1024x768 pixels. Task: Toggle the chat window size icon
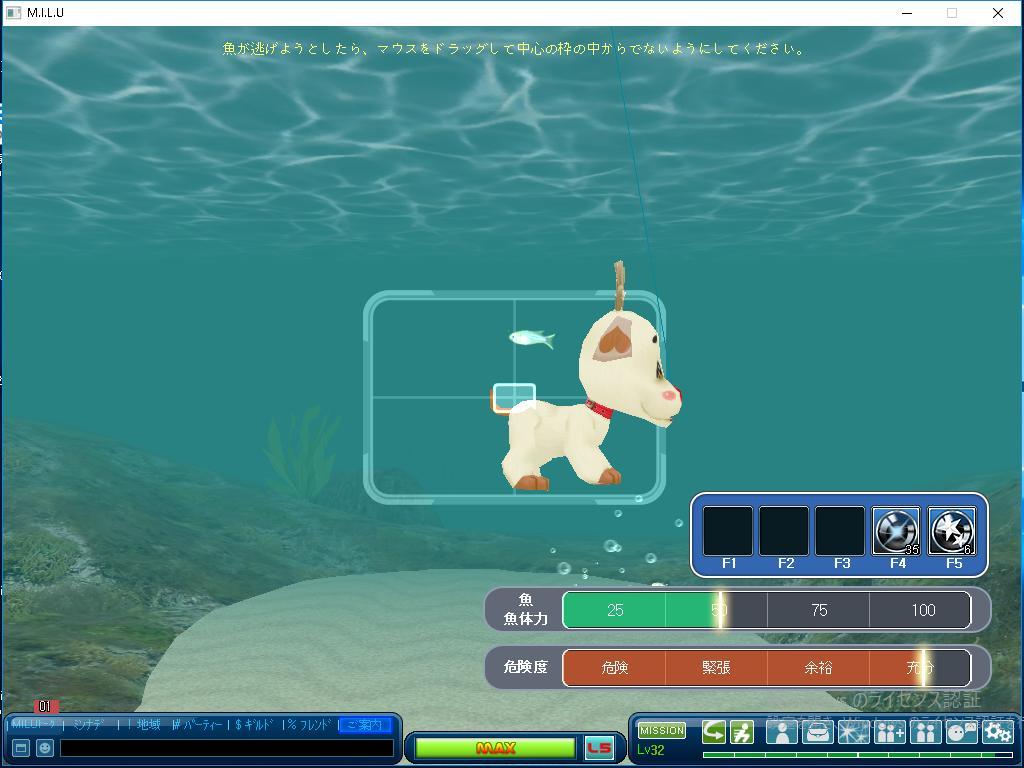coord(20,748)
